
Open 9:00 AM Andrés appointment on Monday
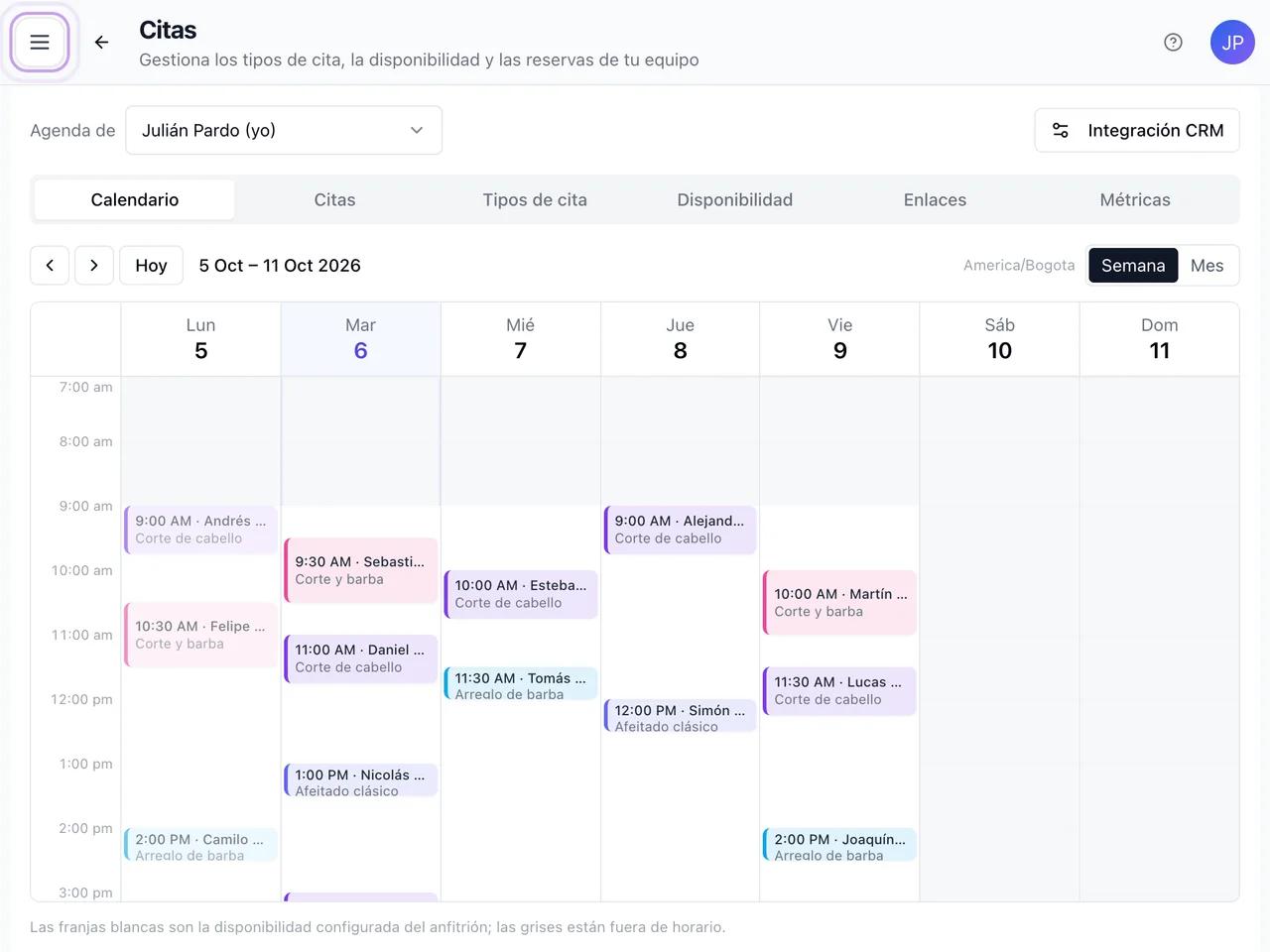tap(201, 530)
